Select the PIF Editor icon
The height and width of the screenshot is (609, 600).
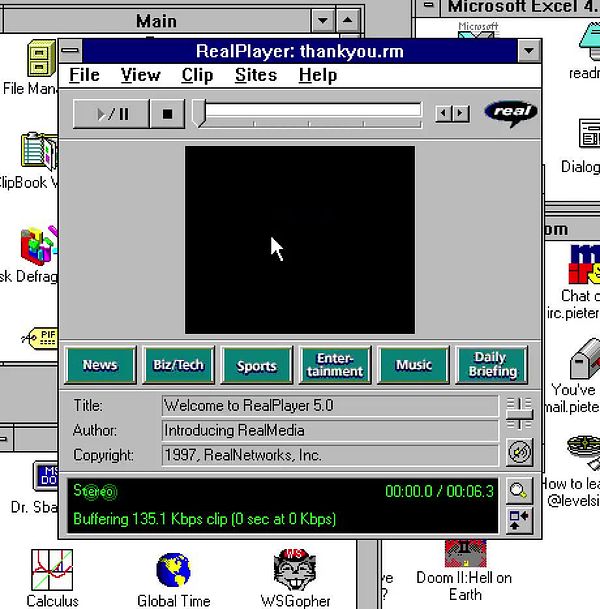[40, 338]
